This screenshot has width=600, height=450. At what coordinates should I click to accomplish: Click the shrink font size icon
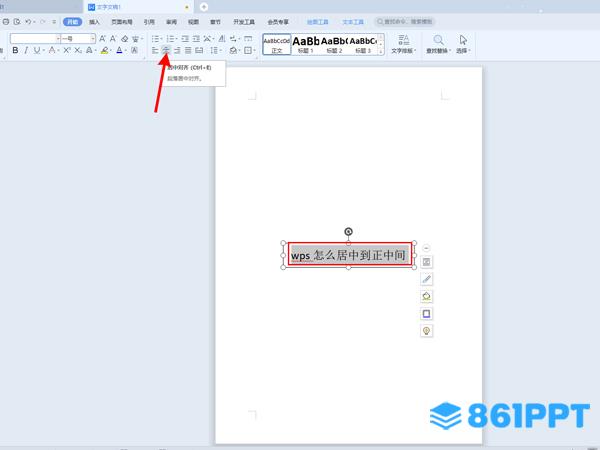tap(113, 39)
